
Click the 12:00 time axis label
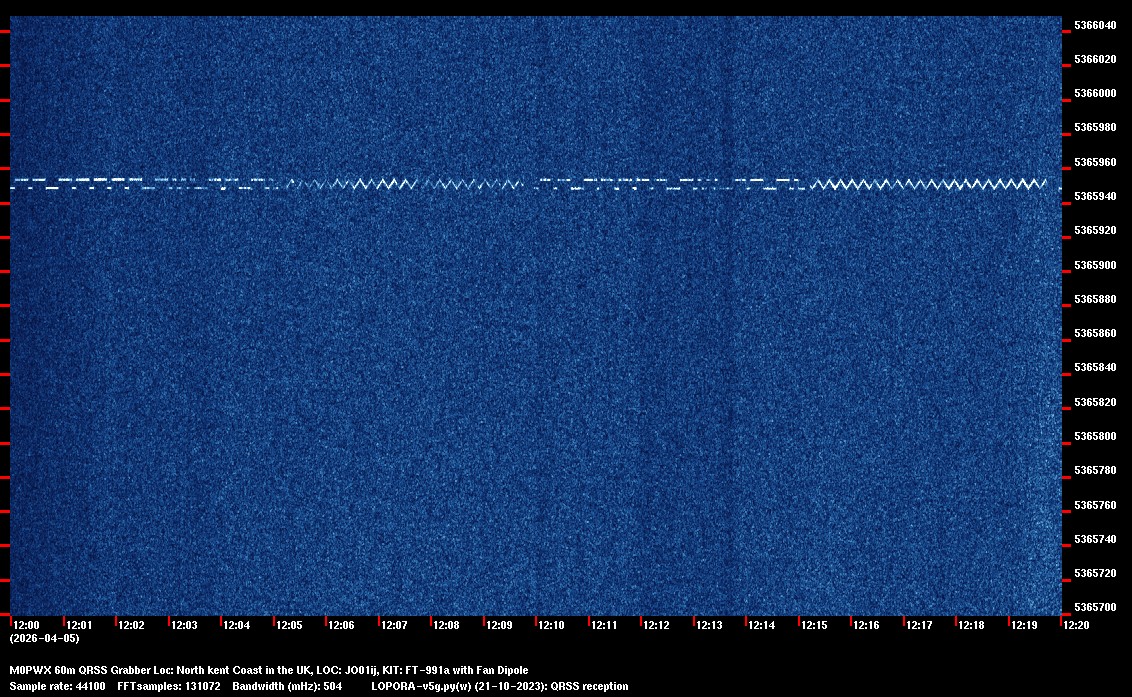click(x=26, y=625)
